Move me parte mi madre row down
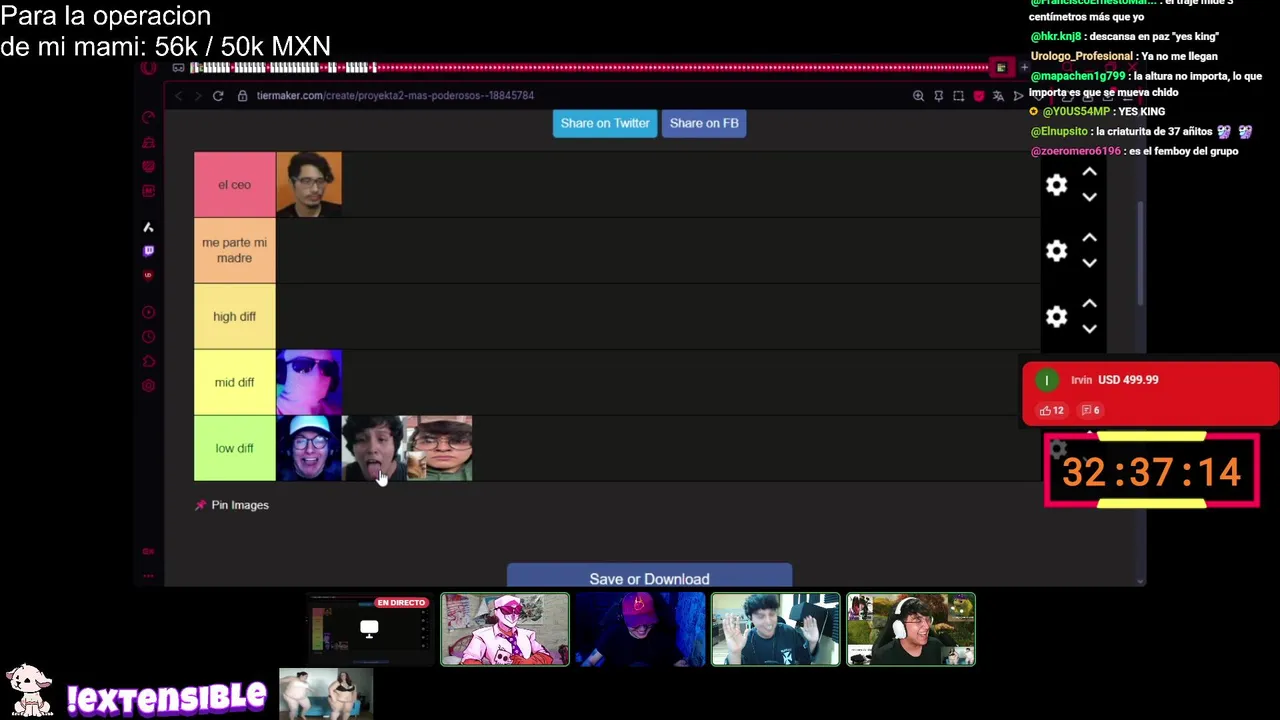This screenshot has height=720, width=1280. (1089, 263)
